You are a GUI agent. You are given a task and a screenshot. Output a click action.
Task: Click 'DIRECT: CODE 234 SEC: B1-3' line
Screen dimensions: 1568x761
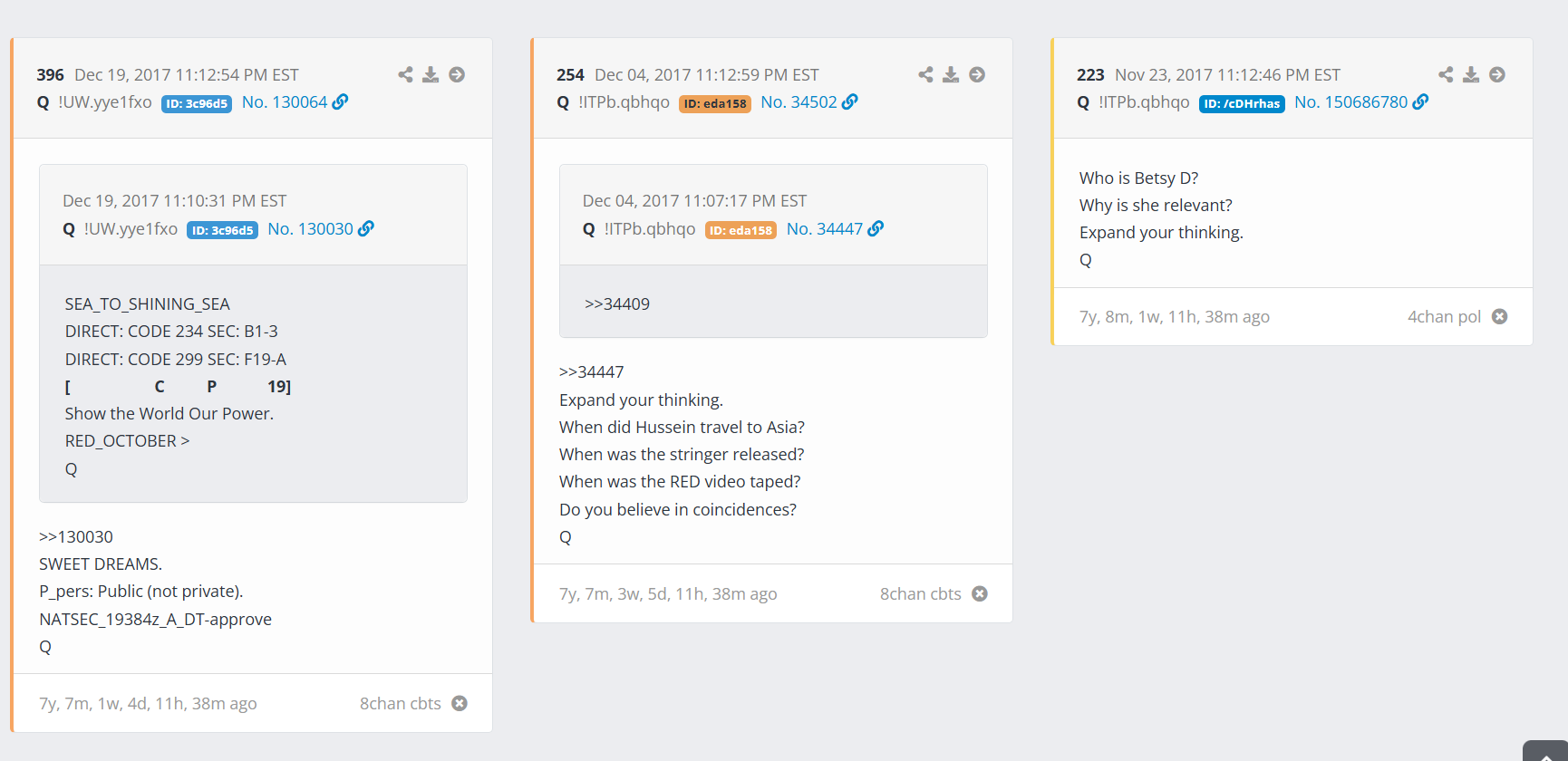171,332
